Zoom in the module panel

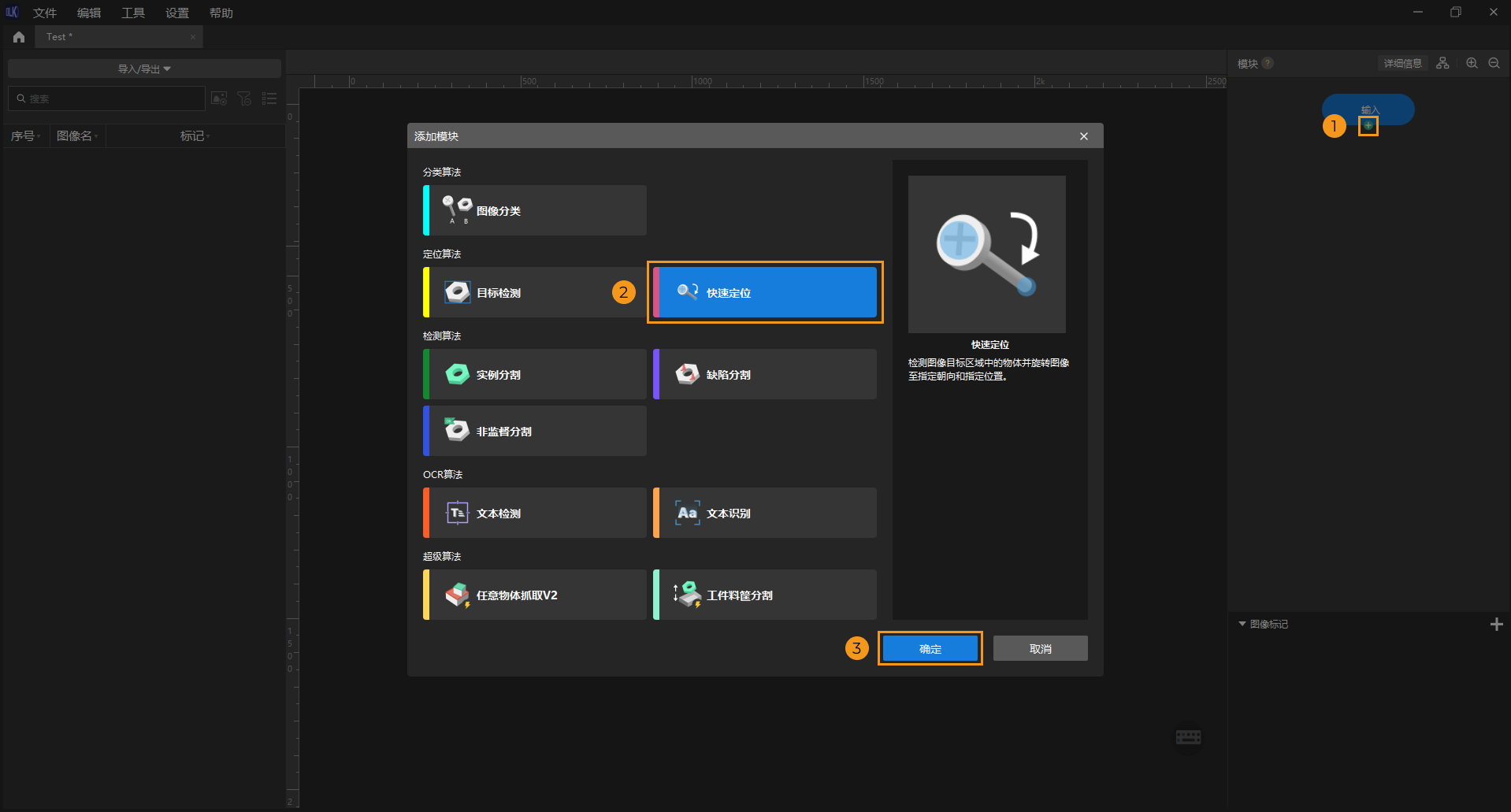[x=1472, y=63]
